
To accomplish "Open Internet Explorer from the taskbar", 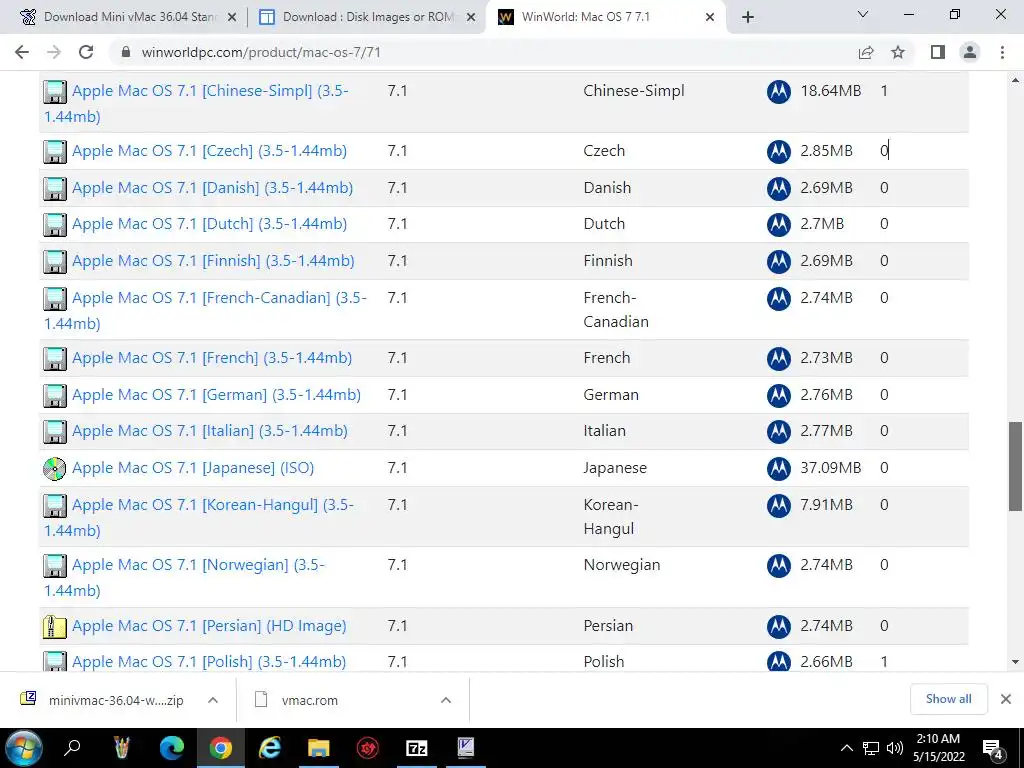I will [x=269, y=748].
